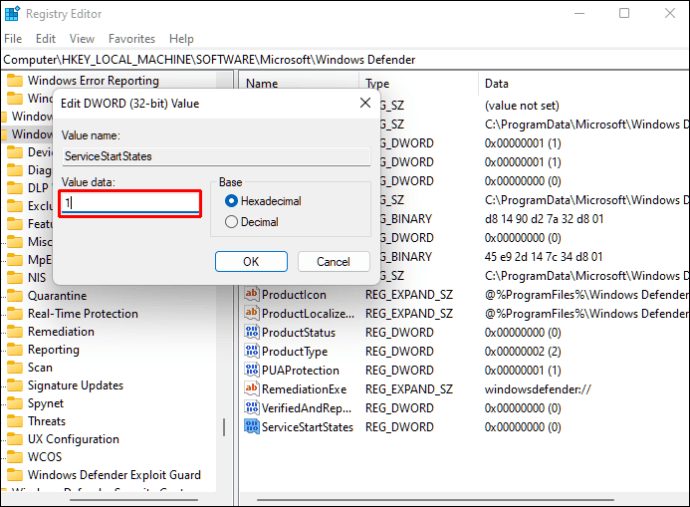690x507 pixels.
Task: Select the Quarantine folder icon
Action: 15,296
